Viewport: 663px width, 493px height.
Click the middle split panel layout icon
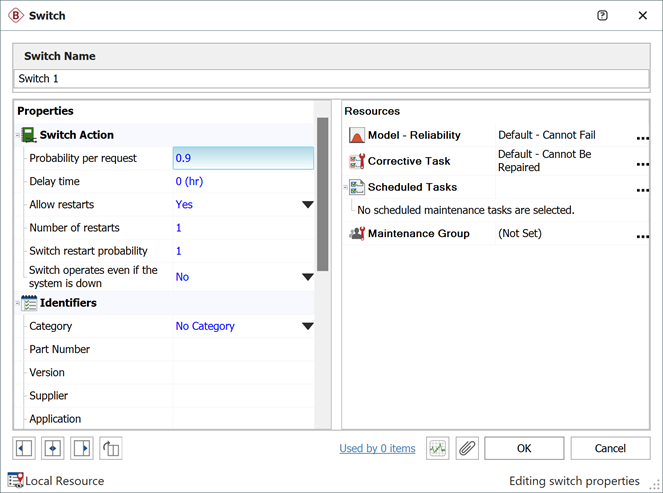pos(53,449)
